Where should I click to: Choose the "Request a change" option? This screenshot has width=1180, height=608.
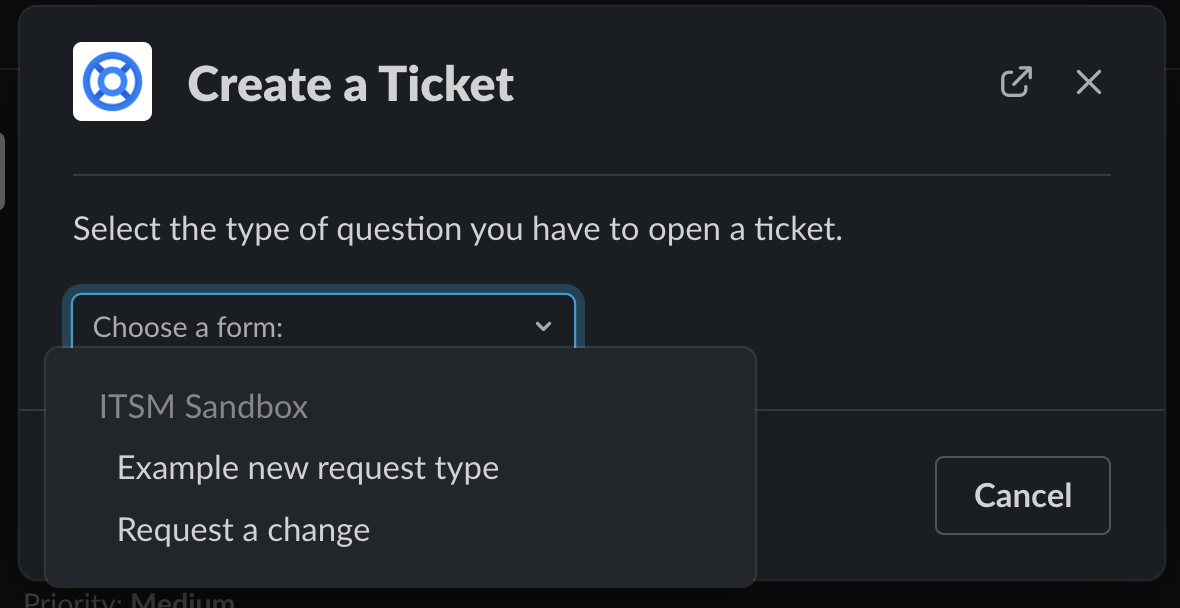pyautogui.click(x=243, y=530)
